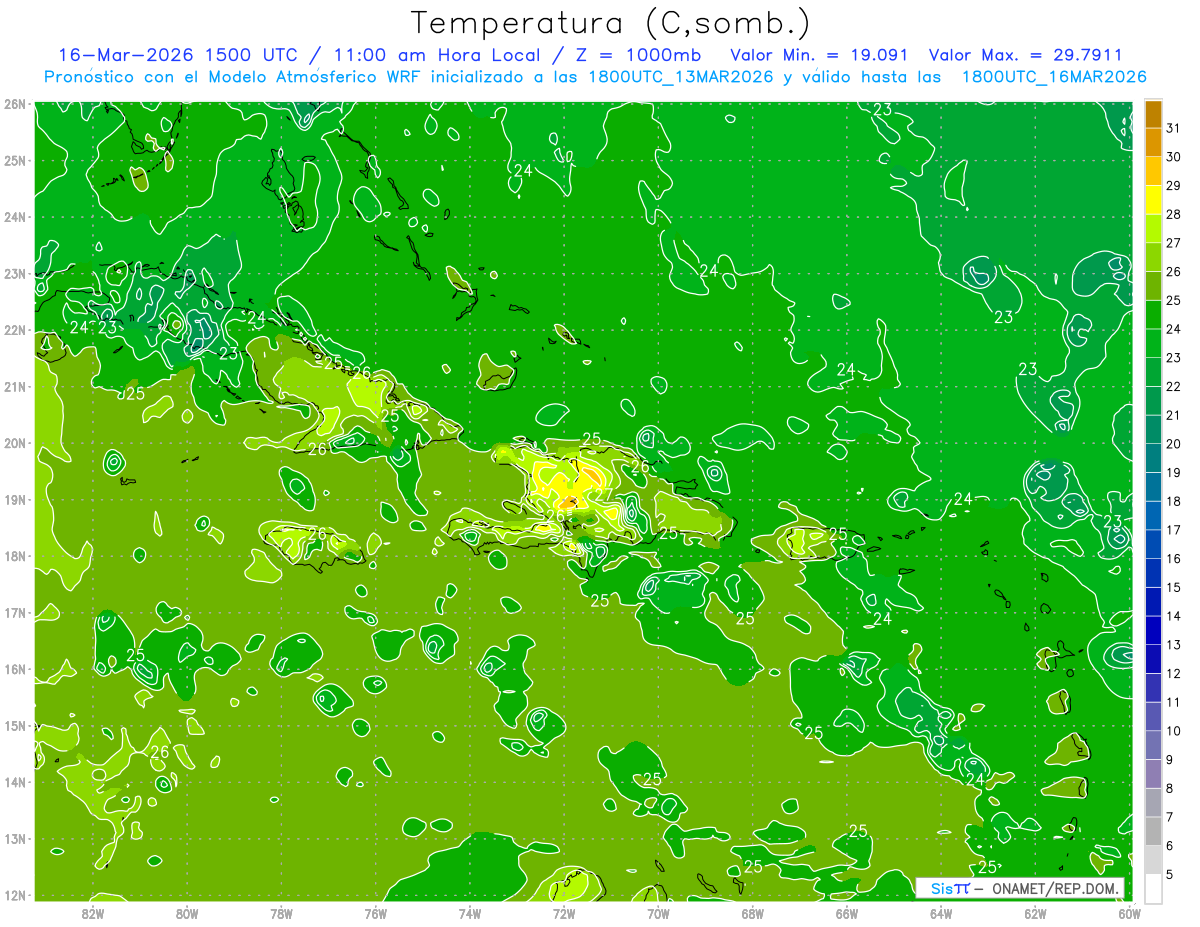Click the 72W longitude axis label
Screen dimensions: 1200x927
coord(564,913)
